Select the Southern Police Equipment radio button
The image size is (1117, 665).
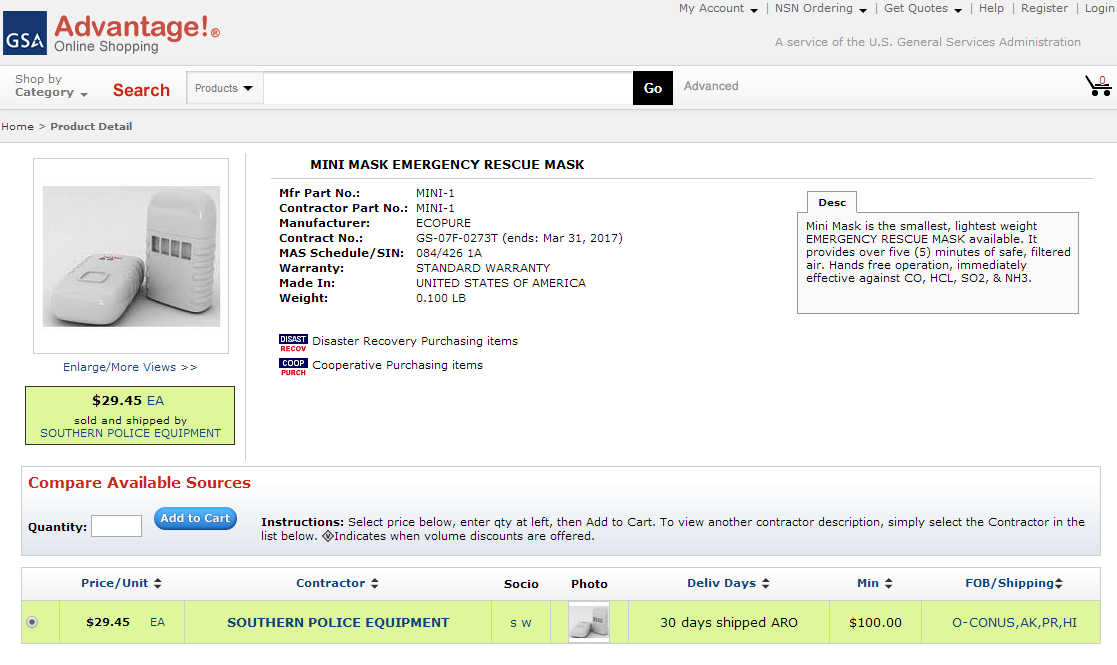tap(32, 622)
